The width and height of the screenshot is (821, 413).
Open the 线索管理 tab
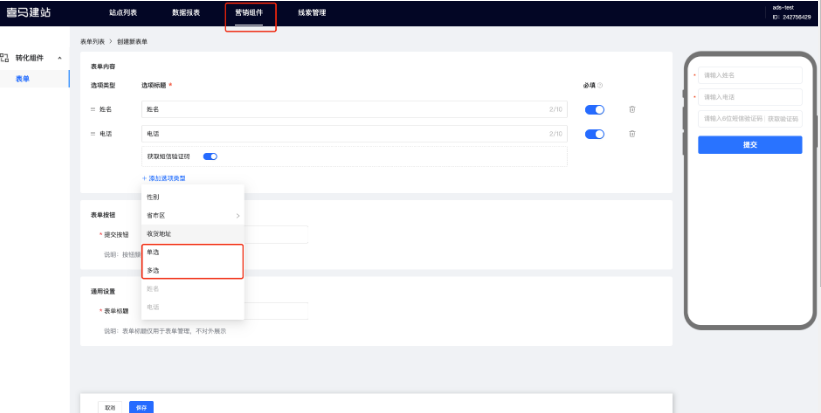coord(311,13)
